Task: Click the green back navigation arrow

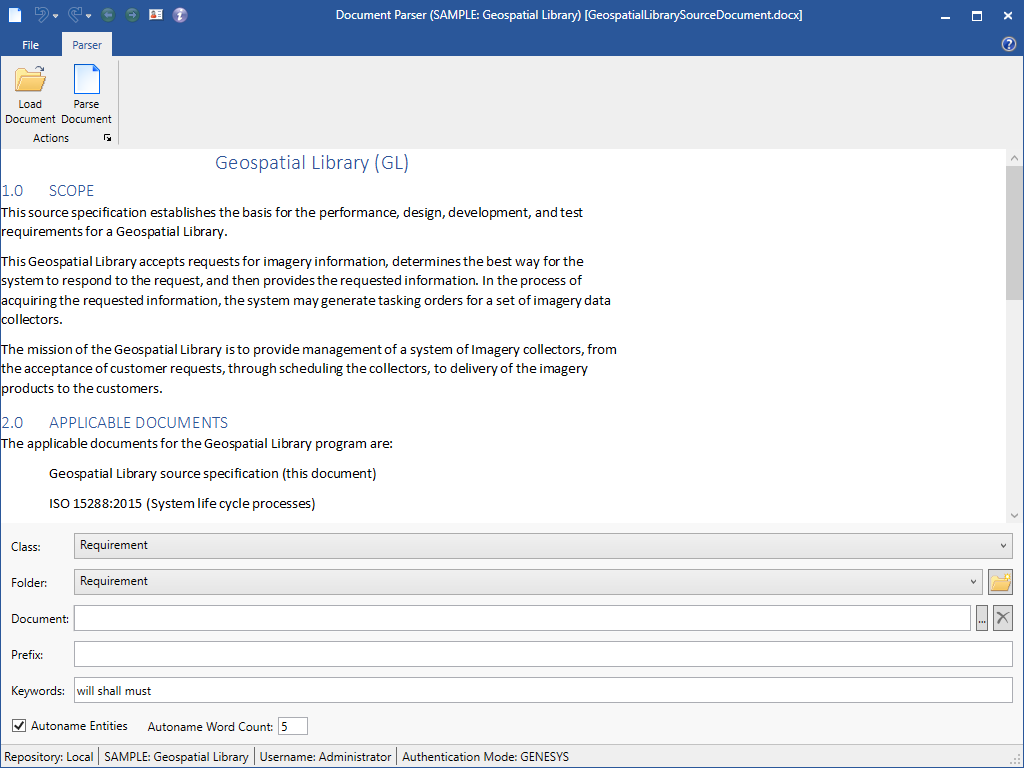Action: [x=108, y=15]
